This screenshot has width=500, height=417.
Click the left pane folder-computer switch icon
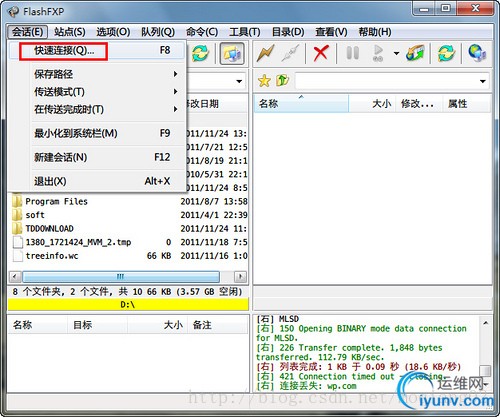pos(232,53)
